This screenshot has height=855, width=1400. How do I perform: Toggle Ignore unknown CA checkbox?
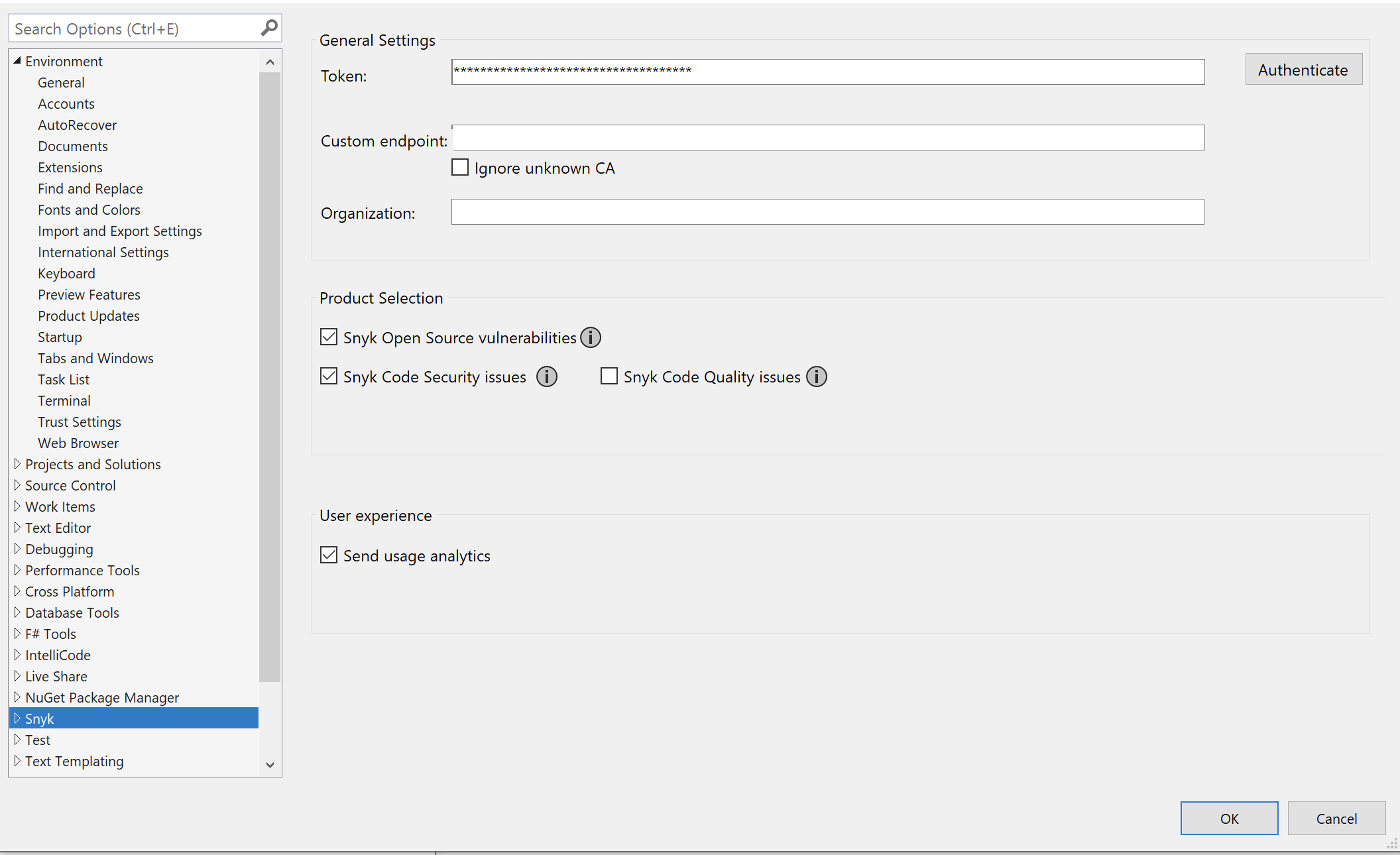(460, 167)
